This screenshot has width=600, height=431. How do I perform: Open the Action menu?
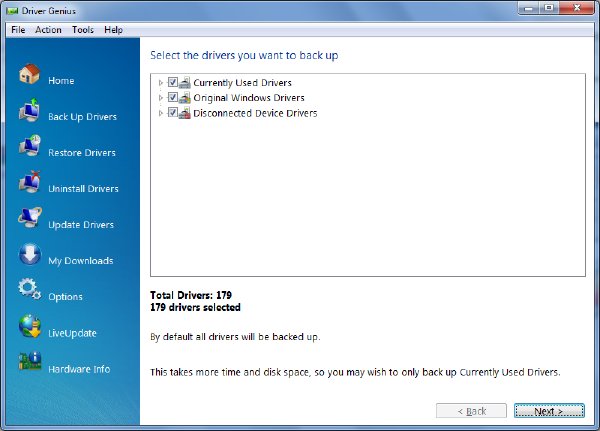tap(48, 30)
